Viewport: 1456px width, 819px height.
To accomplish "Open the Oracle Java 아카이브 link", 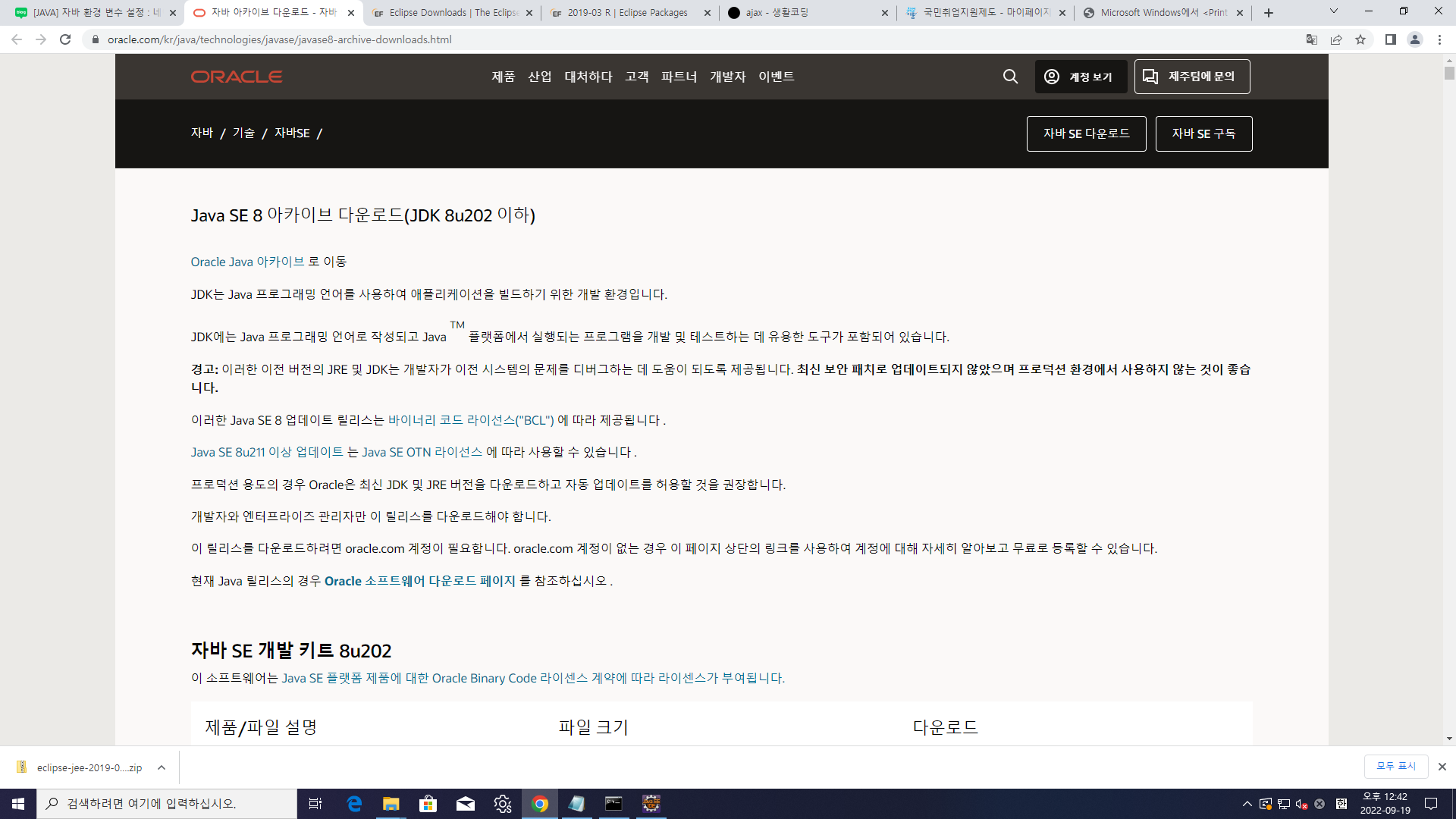I will (x=247, y=262).
